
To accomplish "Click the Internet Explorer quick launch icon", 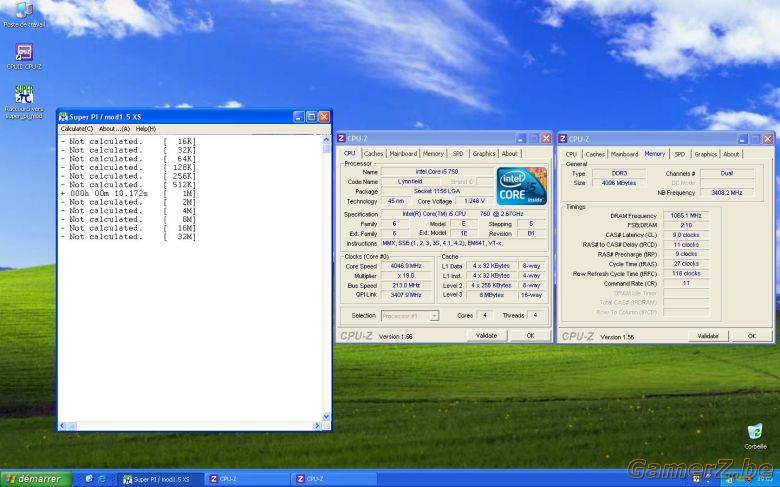I will [x=102, y=479].
